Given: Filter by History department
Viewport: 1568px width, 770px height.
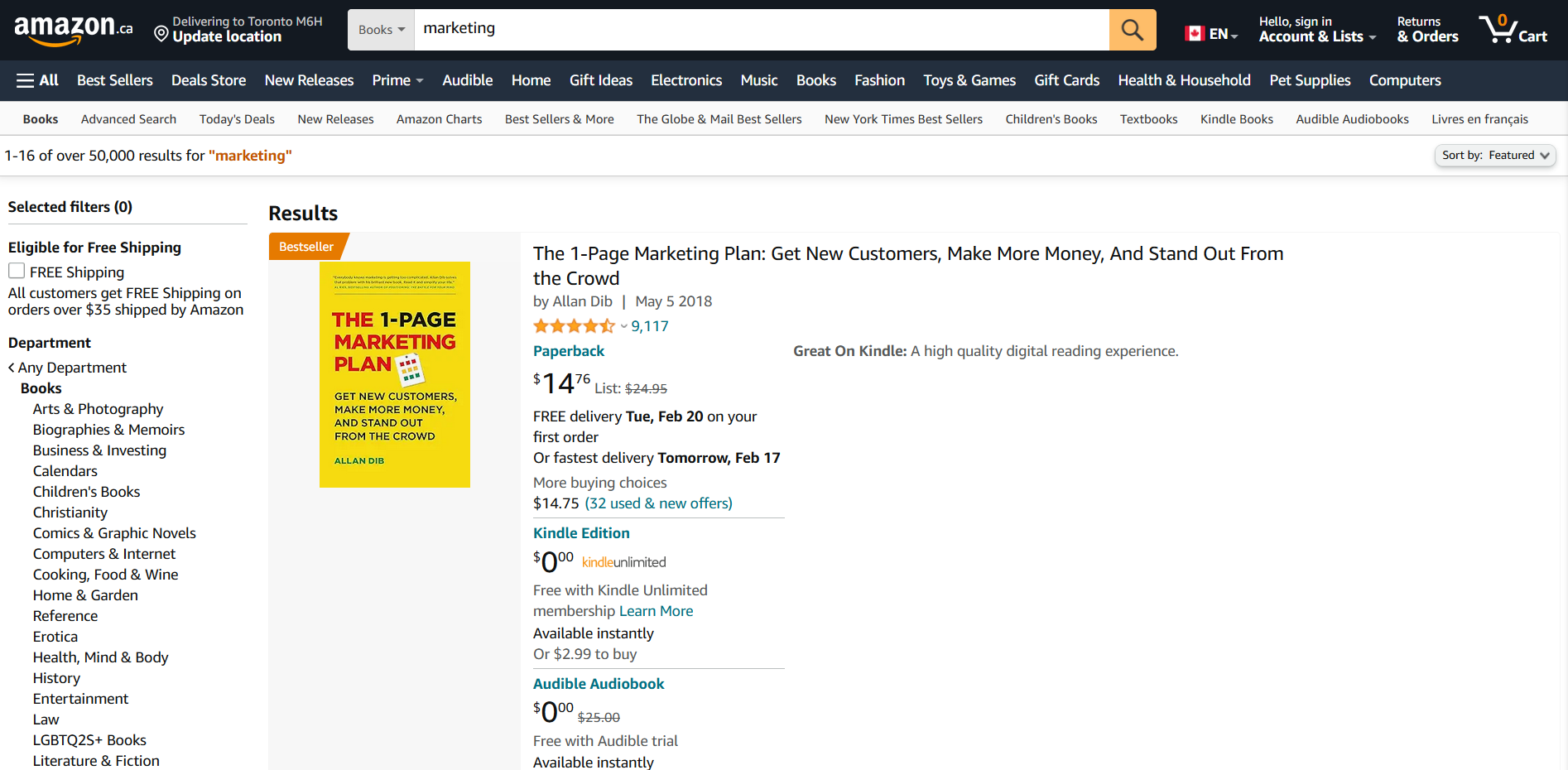Looking at the screenshot, I should [56, 678].
